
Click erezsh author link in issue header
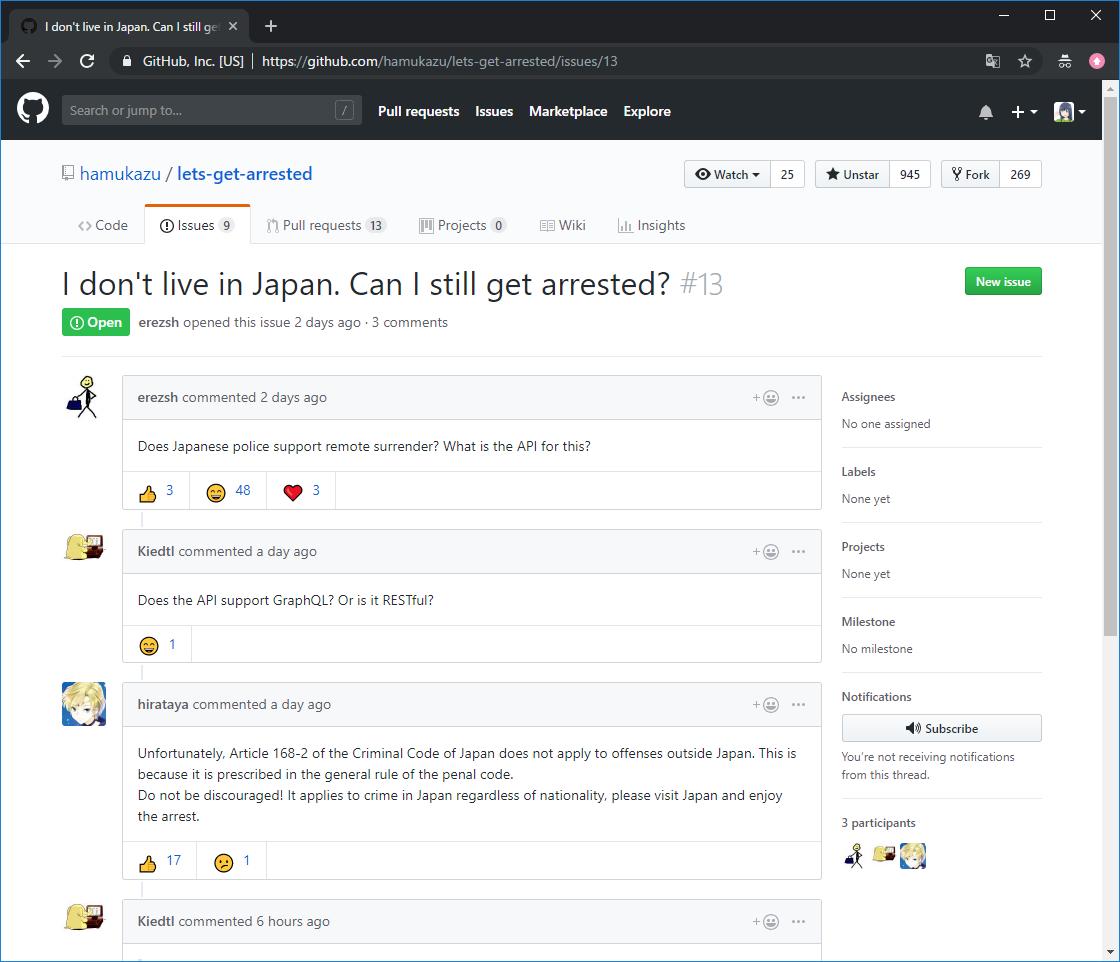159,323
